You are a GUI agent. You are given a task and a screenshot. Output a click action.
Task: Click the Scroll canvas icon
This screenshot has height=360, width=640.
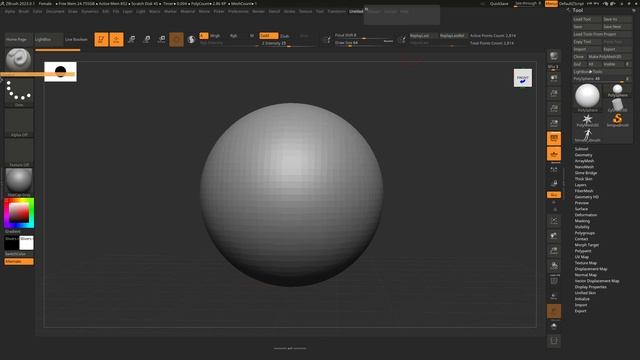pos(554,78)
